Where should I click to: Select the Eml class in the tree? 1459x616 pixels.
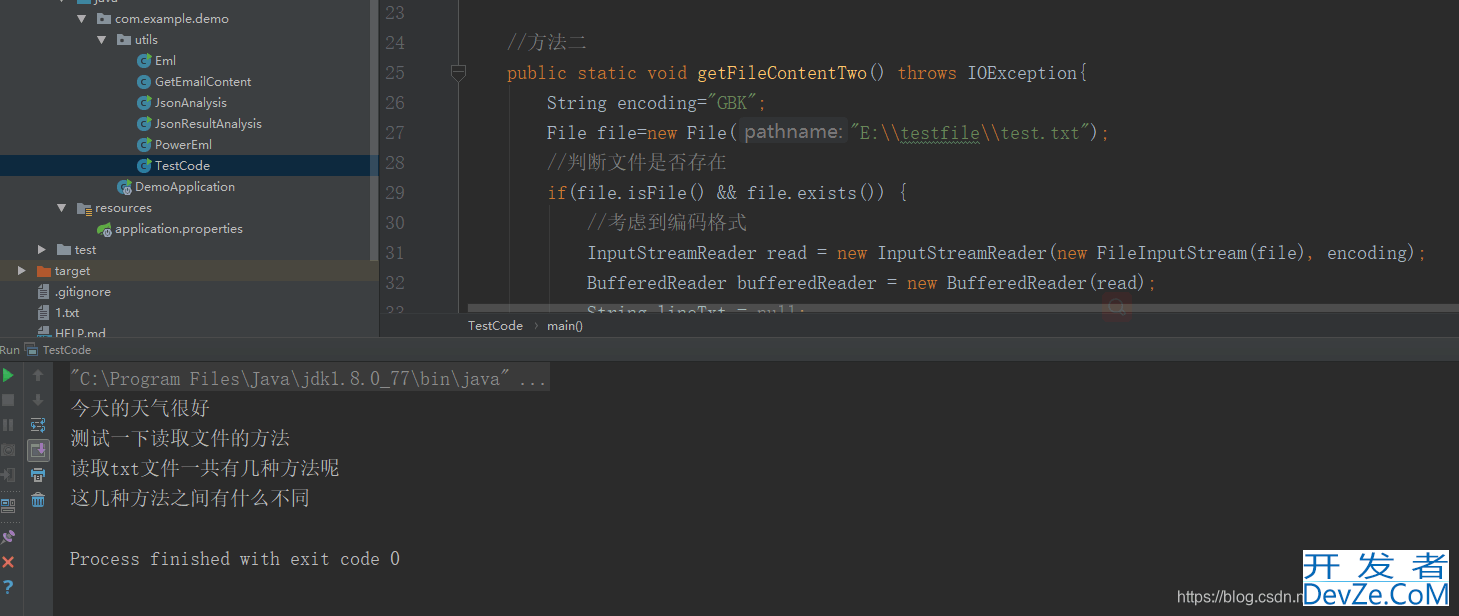[165, 61]
